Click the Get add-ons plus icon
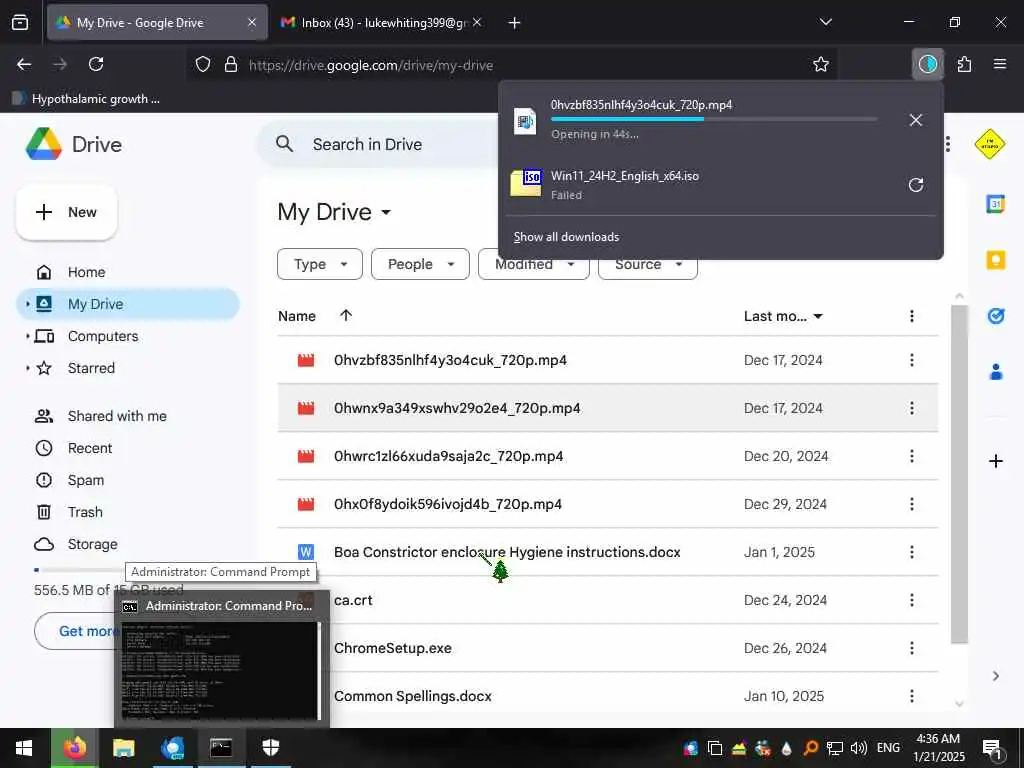Viewport: 1024px width, 768px height. (995, 462)
